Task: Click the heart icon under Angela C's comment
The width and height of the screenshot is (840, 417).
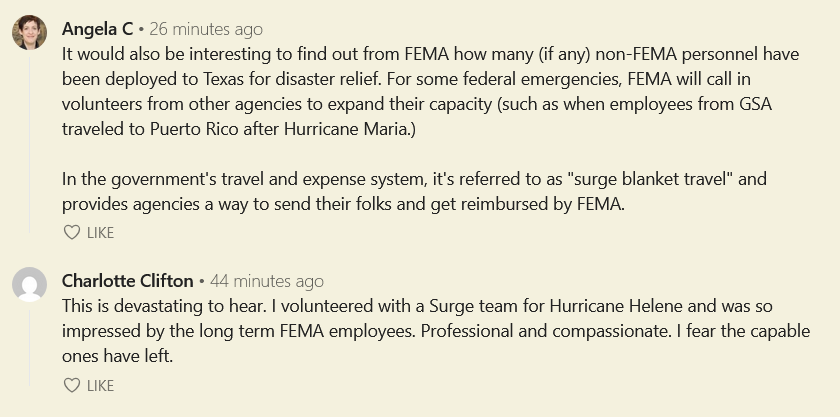Action: pos(72,233)
